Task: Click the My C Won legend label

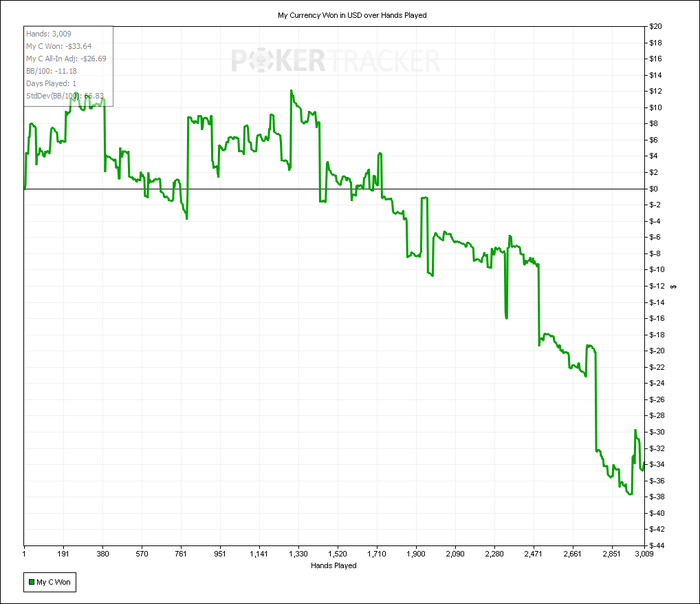Action: point(53,582)
